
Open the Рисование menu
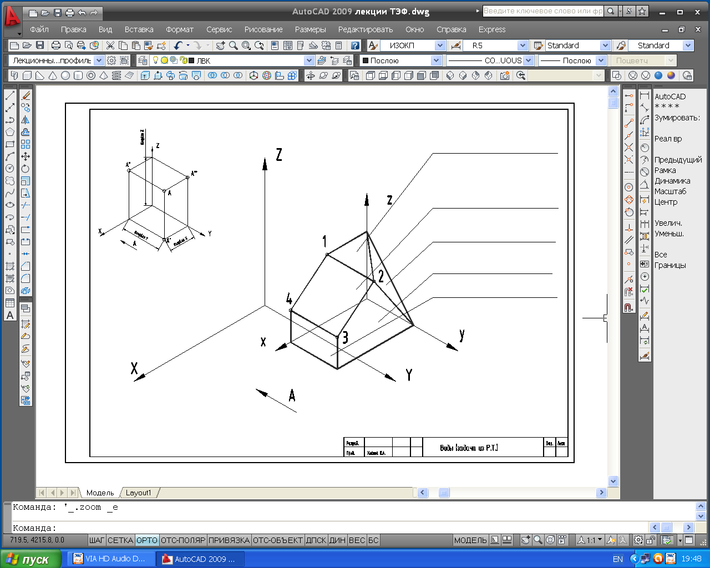[264, 30]
